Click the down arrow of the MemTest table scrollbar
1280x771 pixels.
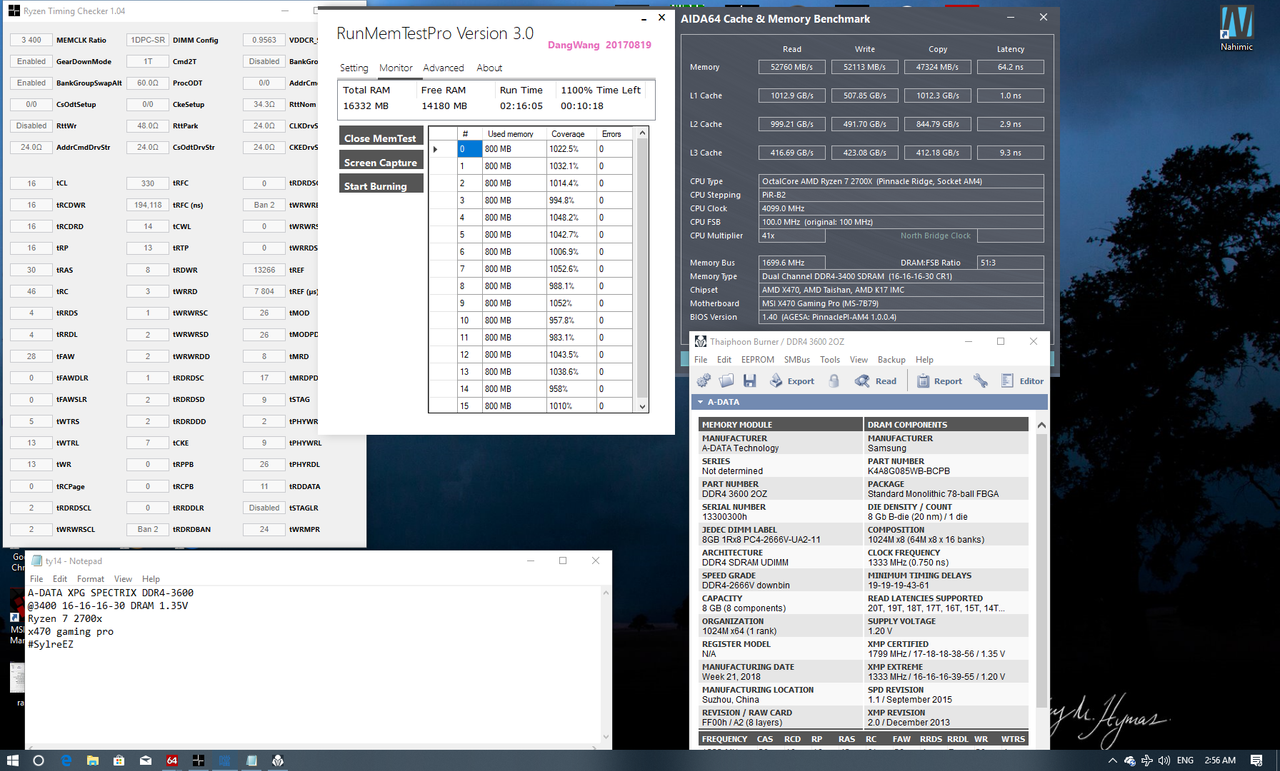pyautogui.click(x=642, y=406)
